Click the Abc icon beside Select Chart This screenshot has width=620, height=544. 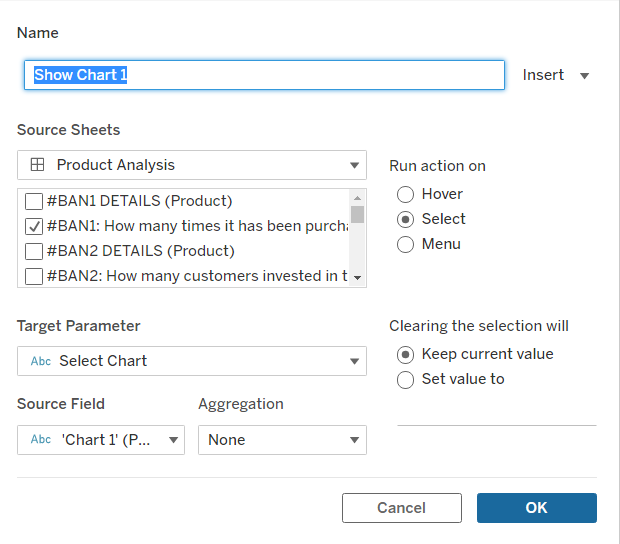[41, 361]
